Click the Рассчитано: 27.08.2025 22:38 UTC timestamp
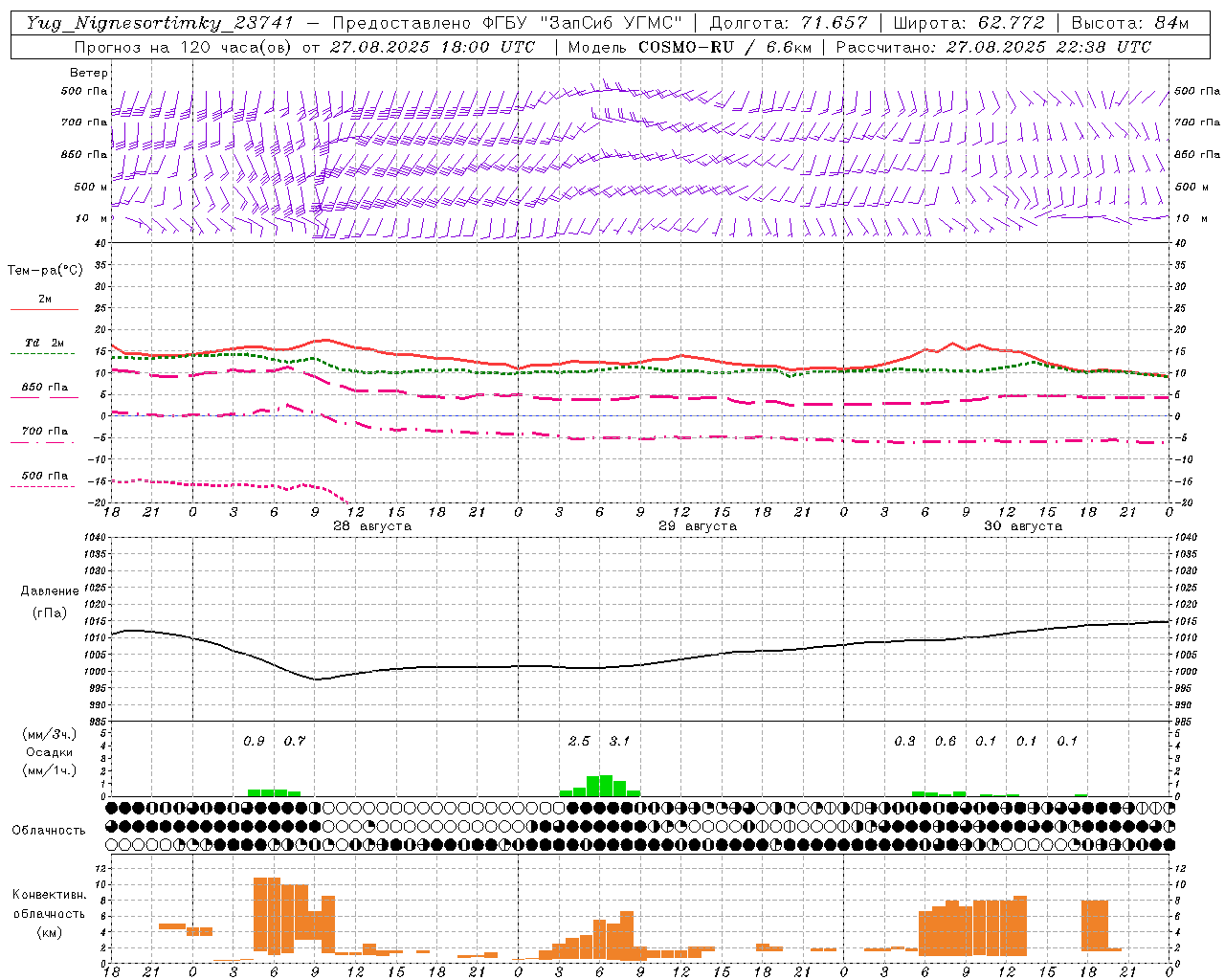1225x980 pixels. point(993,47)
